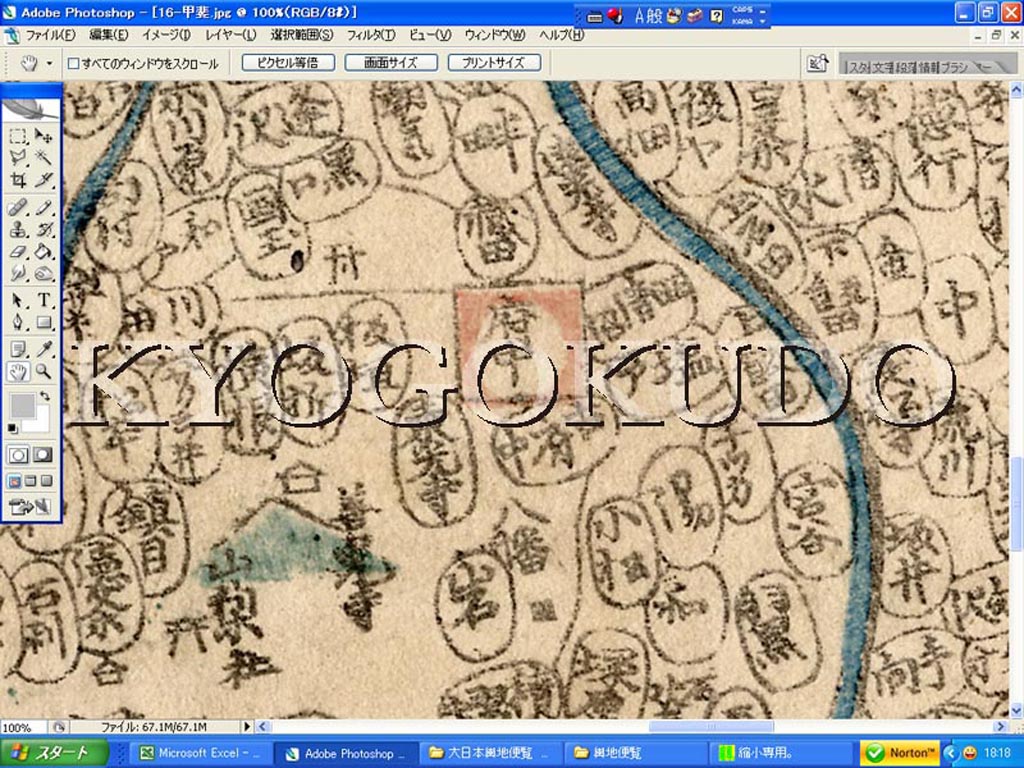
Task: Click the foreground color swatch
Action: 22,406
